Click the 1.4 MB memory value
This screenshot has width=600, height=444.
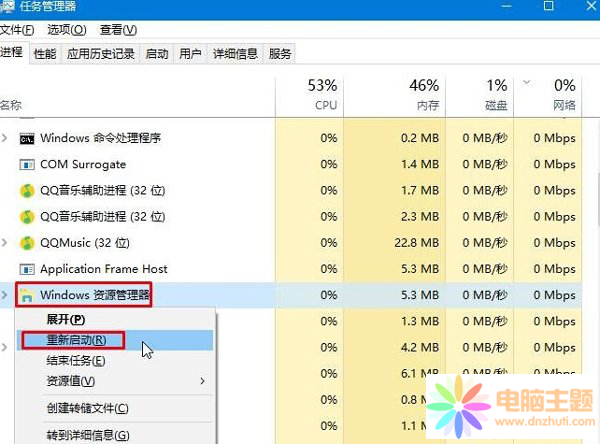(420, 165)
